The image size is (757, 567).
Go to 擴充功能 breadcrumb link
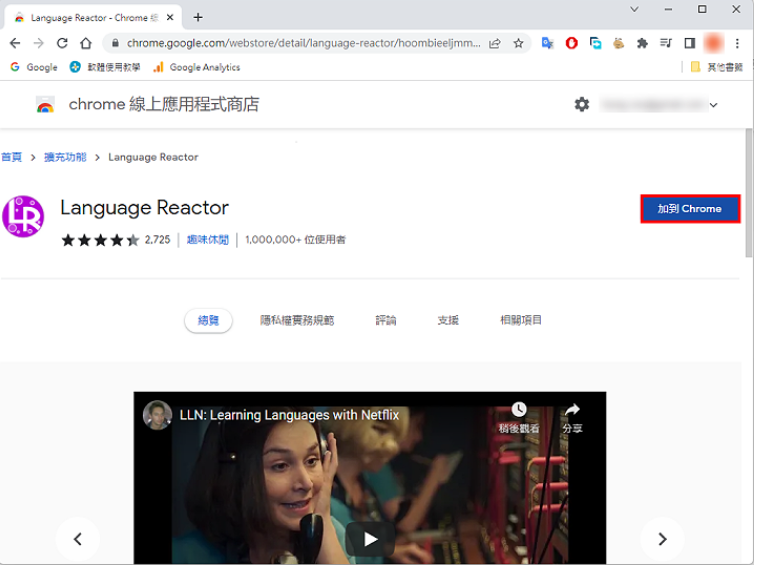[65, 157]
